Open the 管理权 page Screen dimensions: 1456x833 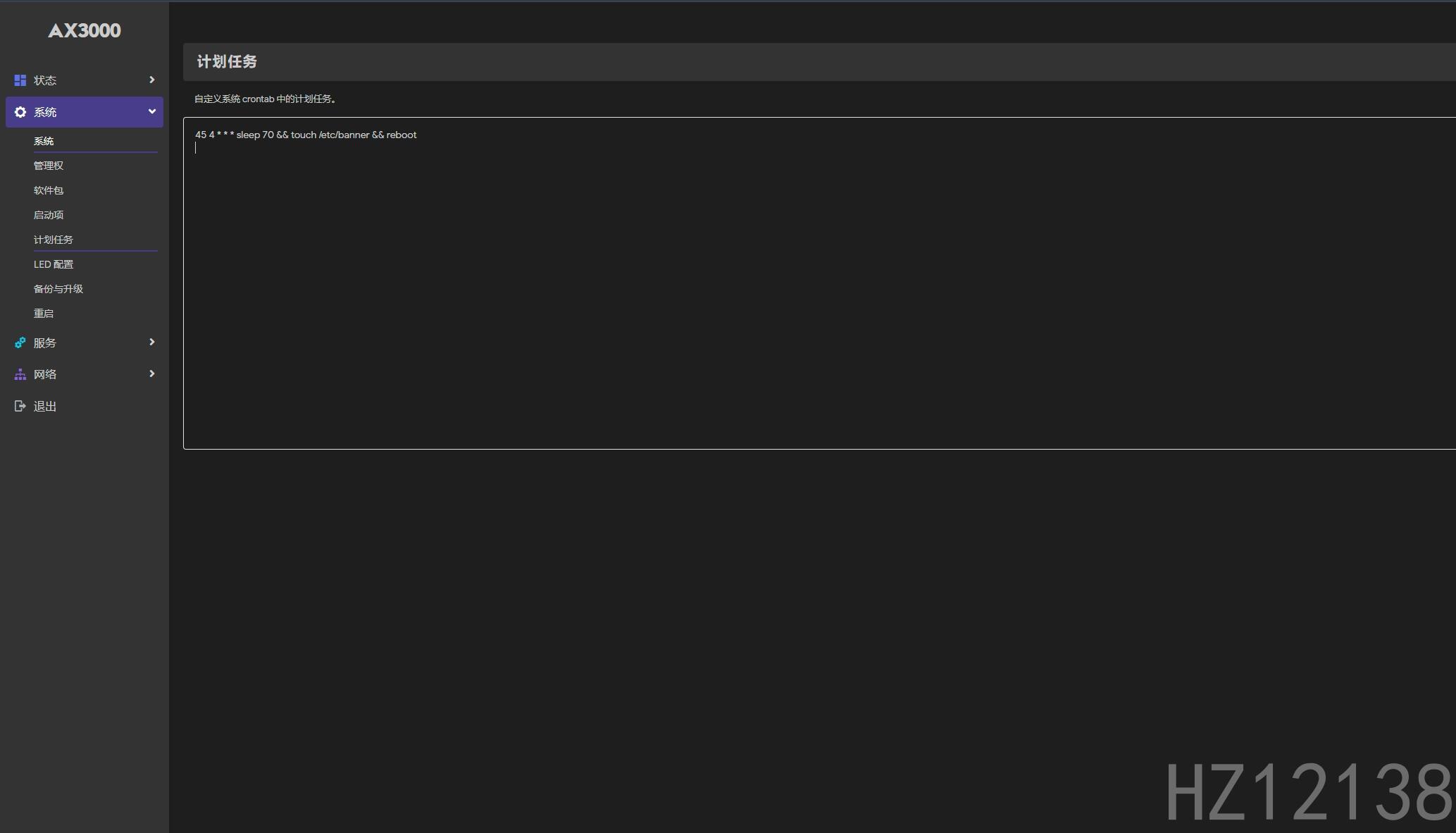[x=49, y=166]
